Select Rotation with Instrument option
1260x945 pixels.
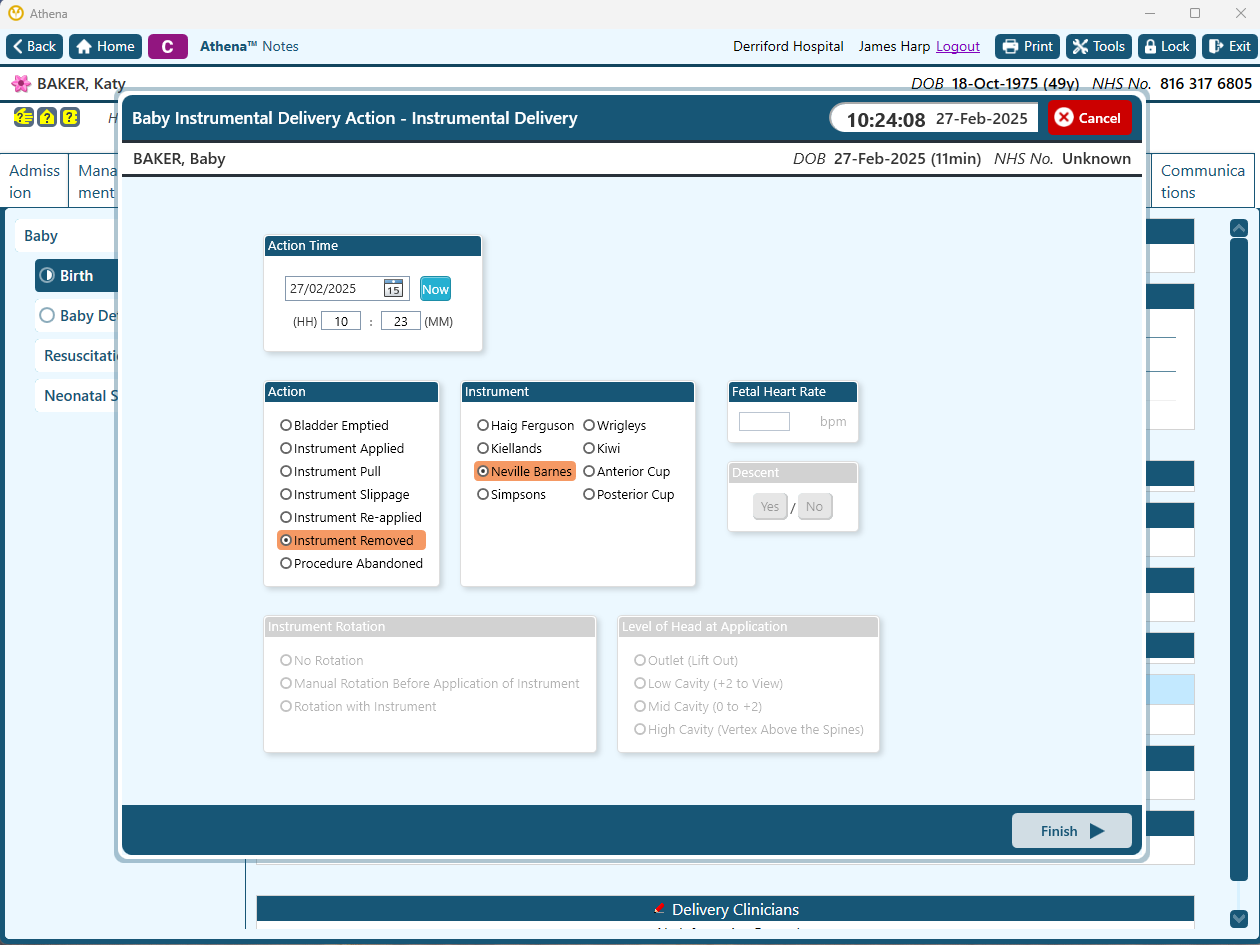[x=358, y=706]
